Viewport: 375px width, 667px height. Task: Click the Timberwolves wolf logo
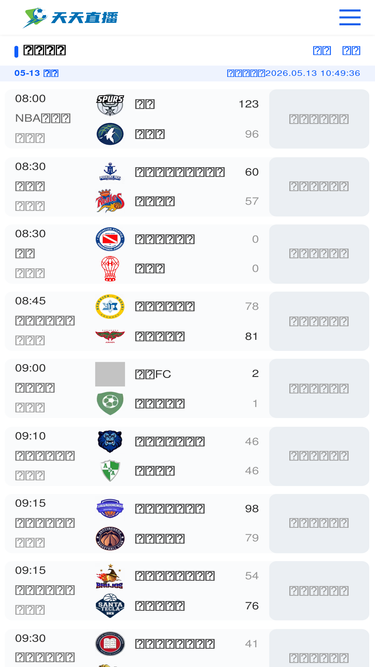point(110,134)
